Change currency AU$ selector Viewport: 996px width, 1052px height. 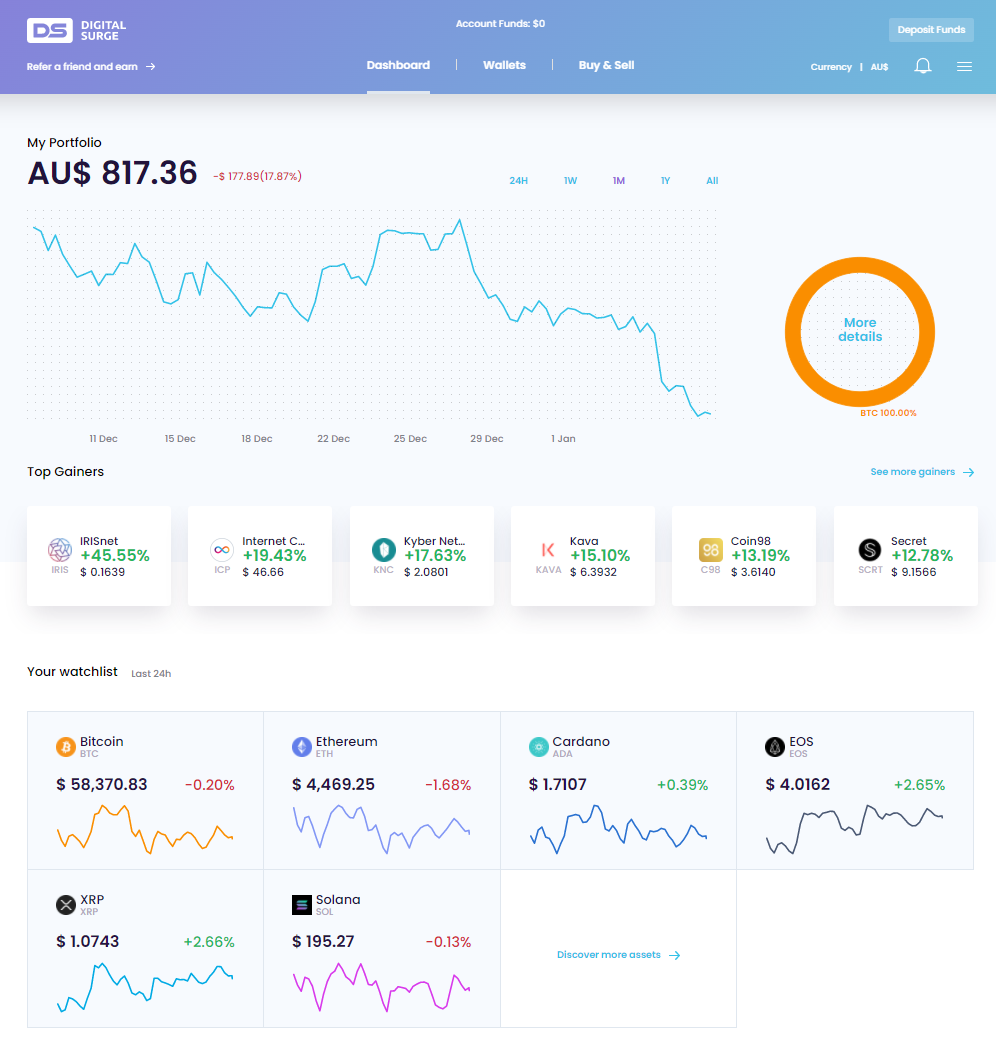pos(879,67)
